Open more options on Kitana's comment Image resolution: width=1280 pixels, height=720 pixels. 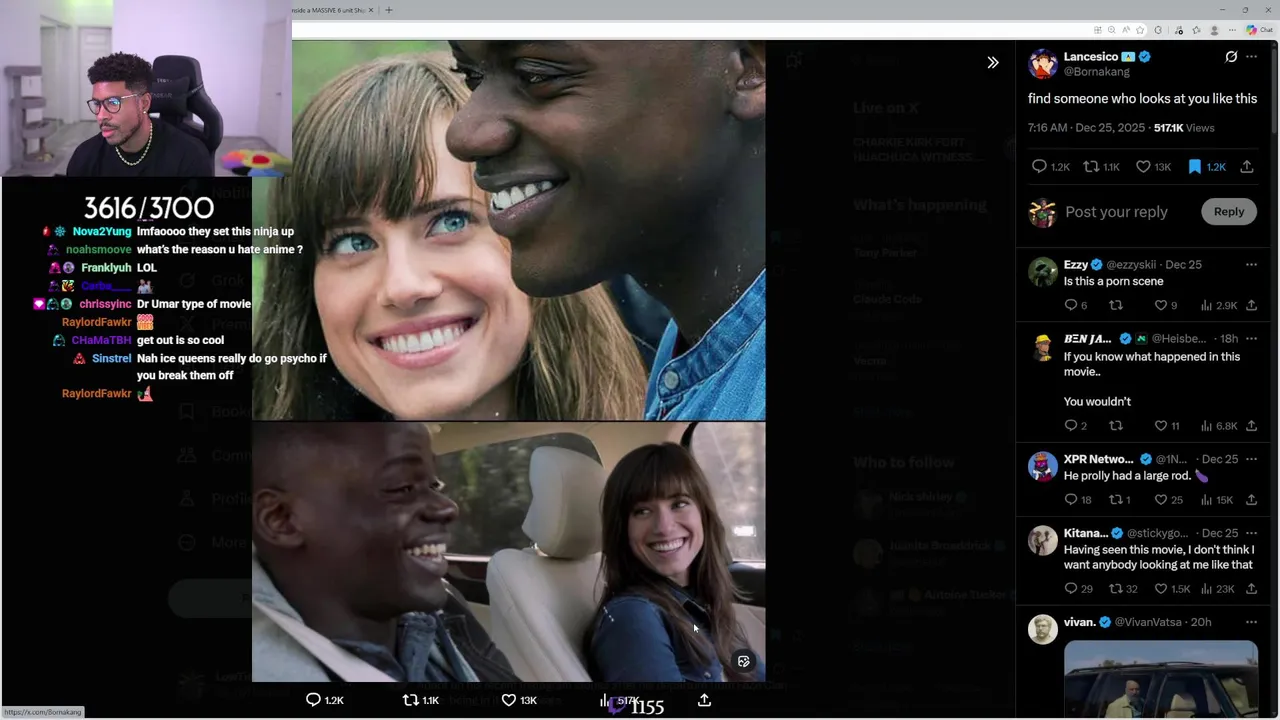point(1251,533)
